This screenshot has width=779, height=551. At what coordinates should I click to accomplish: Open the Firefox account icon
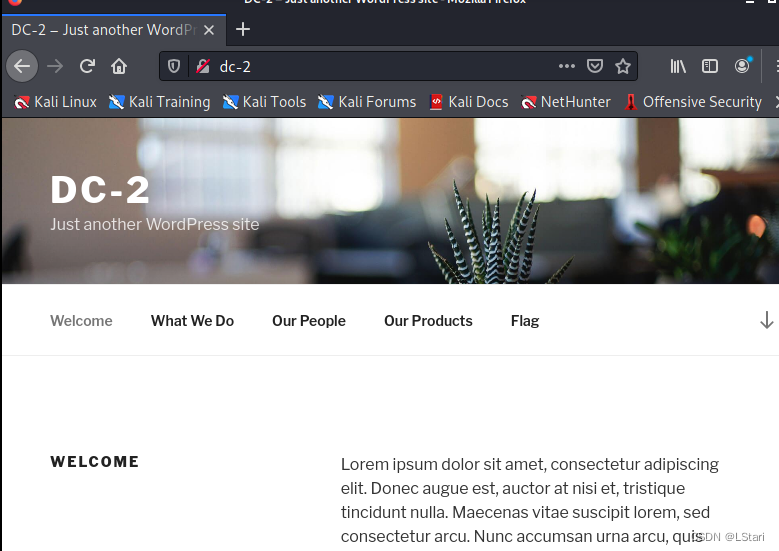[743, 66]
